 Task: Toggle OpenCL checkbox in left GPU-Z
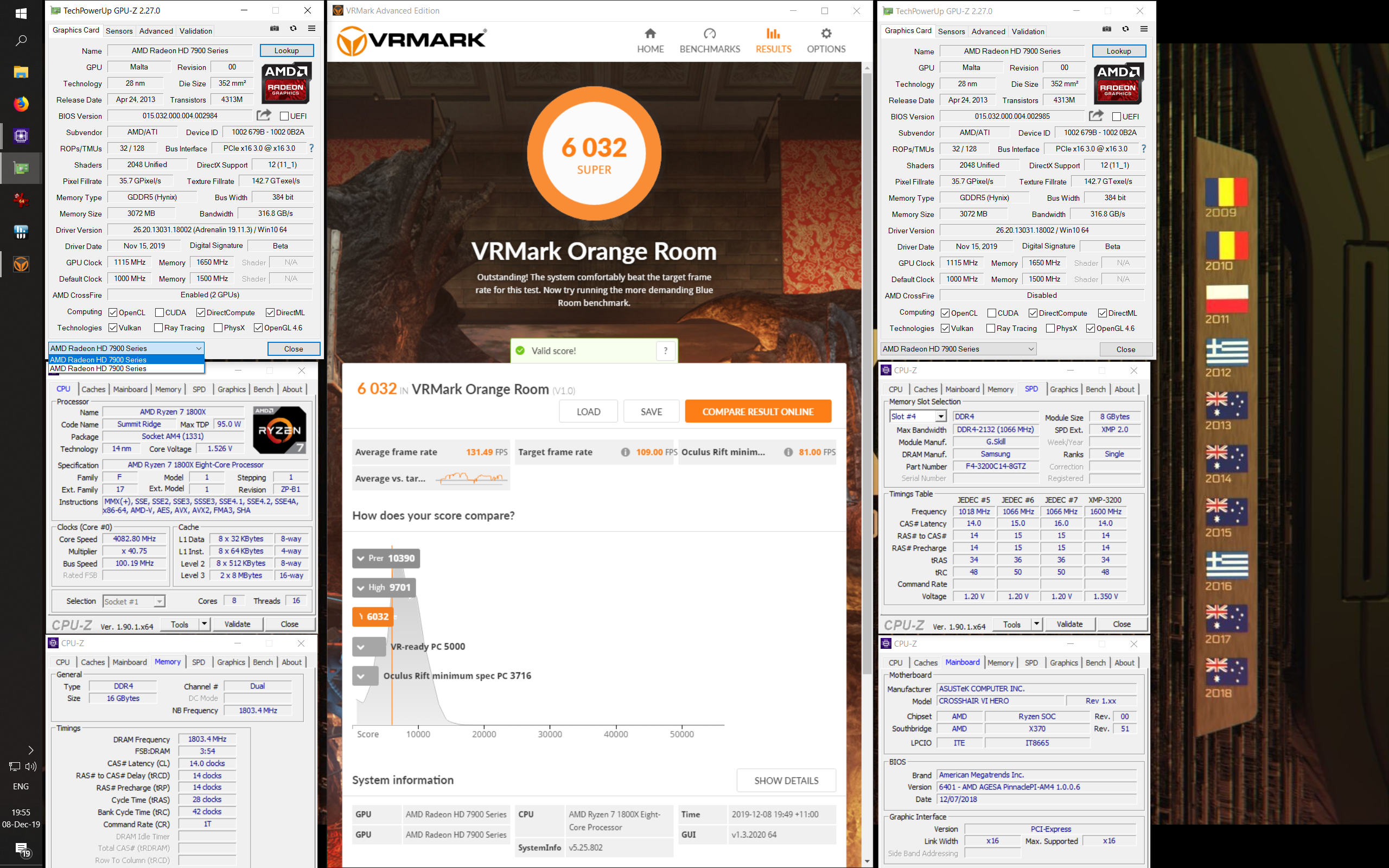113,313
